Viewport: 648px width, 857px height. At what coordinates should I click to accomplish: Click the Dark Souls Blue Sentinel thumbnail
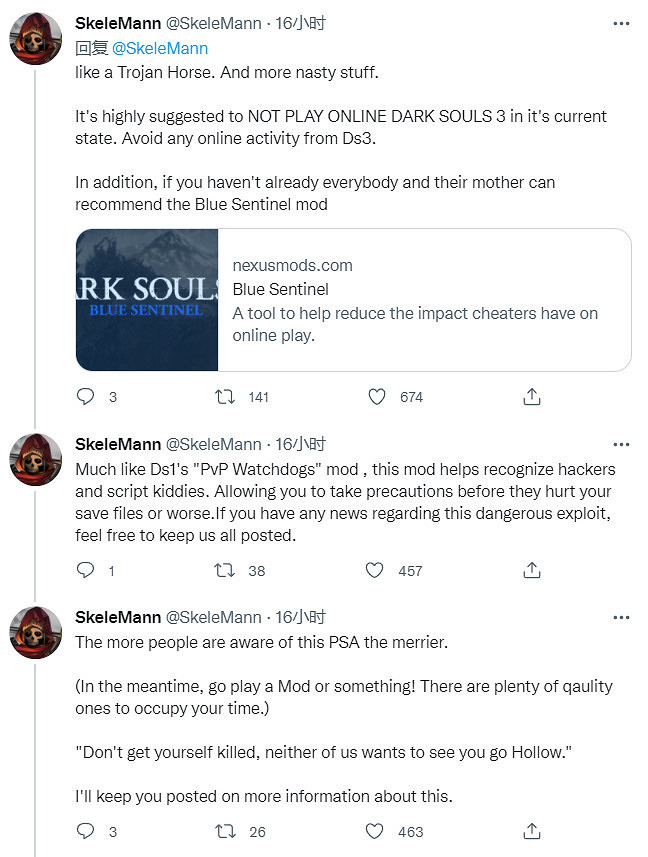[x=147, y=300]
